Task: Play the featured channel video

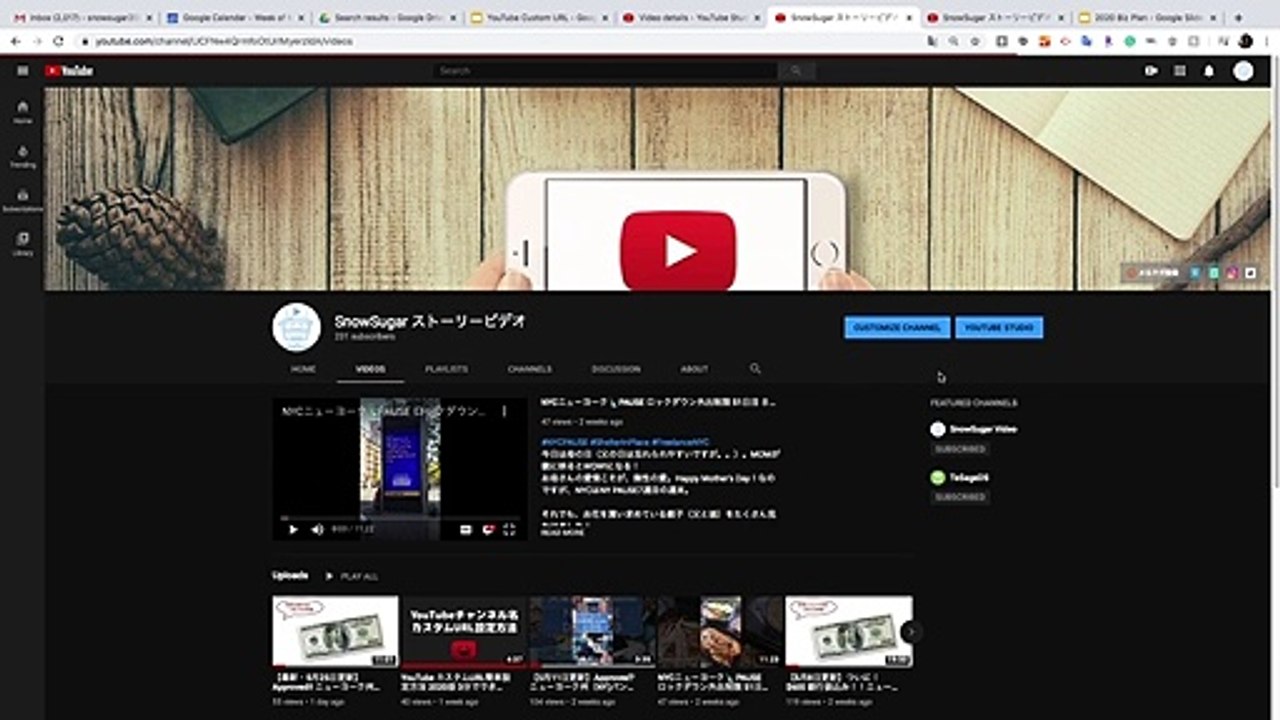Action: tap(293, 529)
